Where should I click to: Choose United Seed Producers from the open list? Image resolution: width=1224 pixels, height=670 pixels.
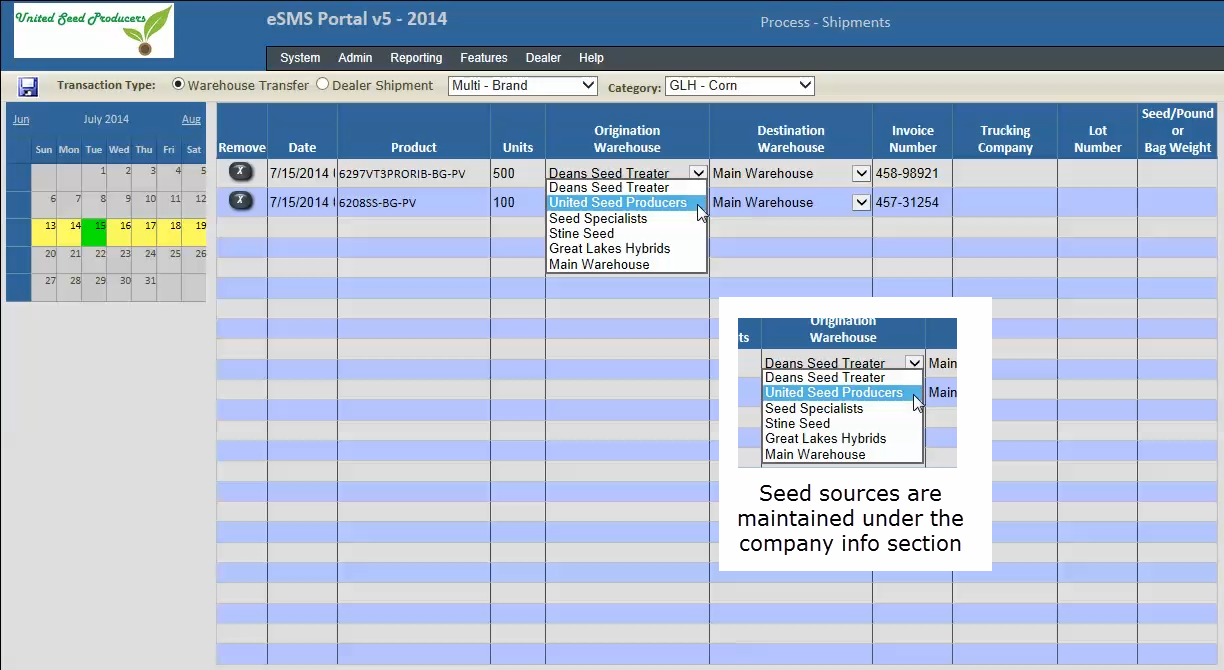[626, 202]
